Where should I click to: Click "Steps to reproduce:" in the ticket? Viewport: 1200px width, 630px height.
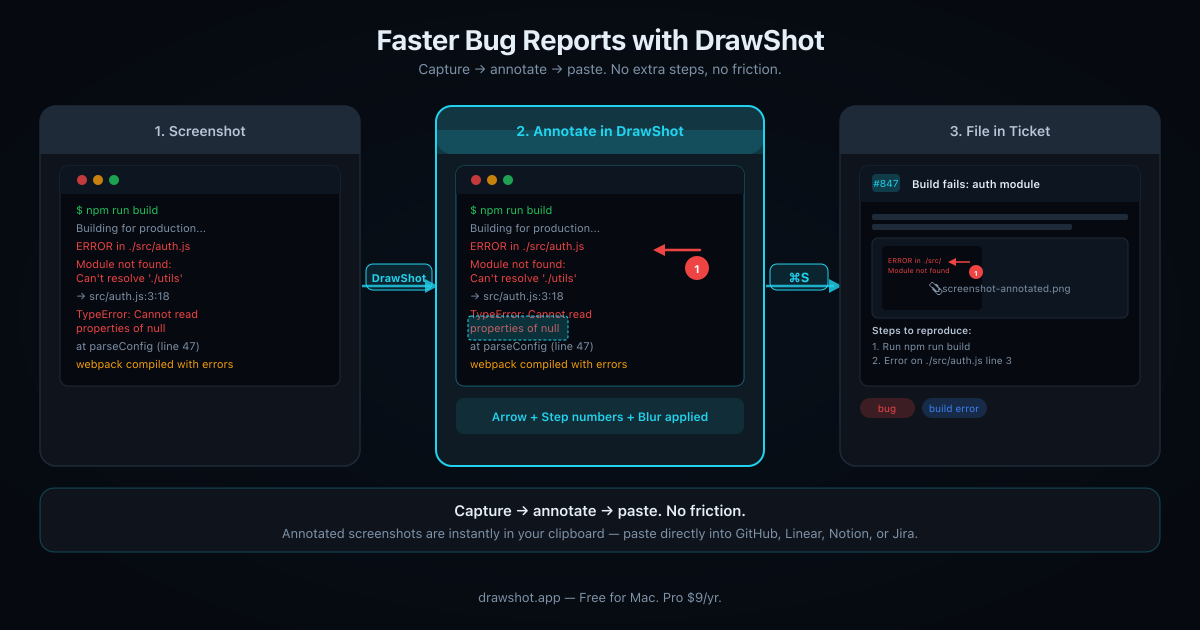[x=922, y=330]
